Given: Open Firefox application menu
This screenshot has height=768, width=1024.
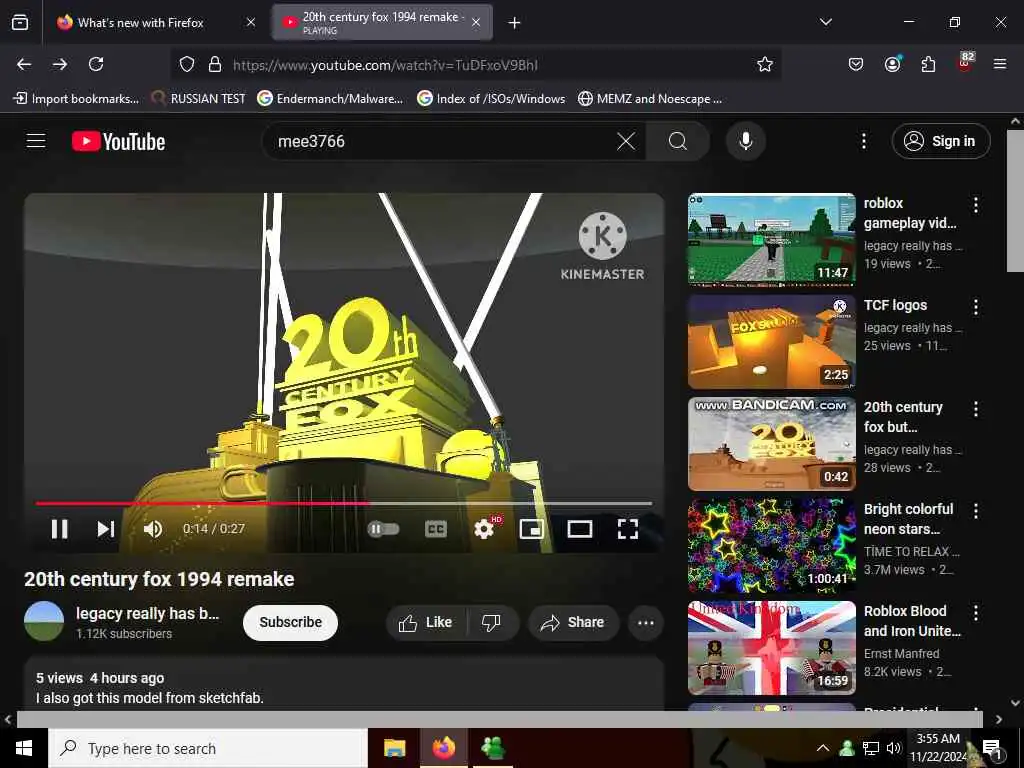Looking at the screenshot, I should (1000, 64).
